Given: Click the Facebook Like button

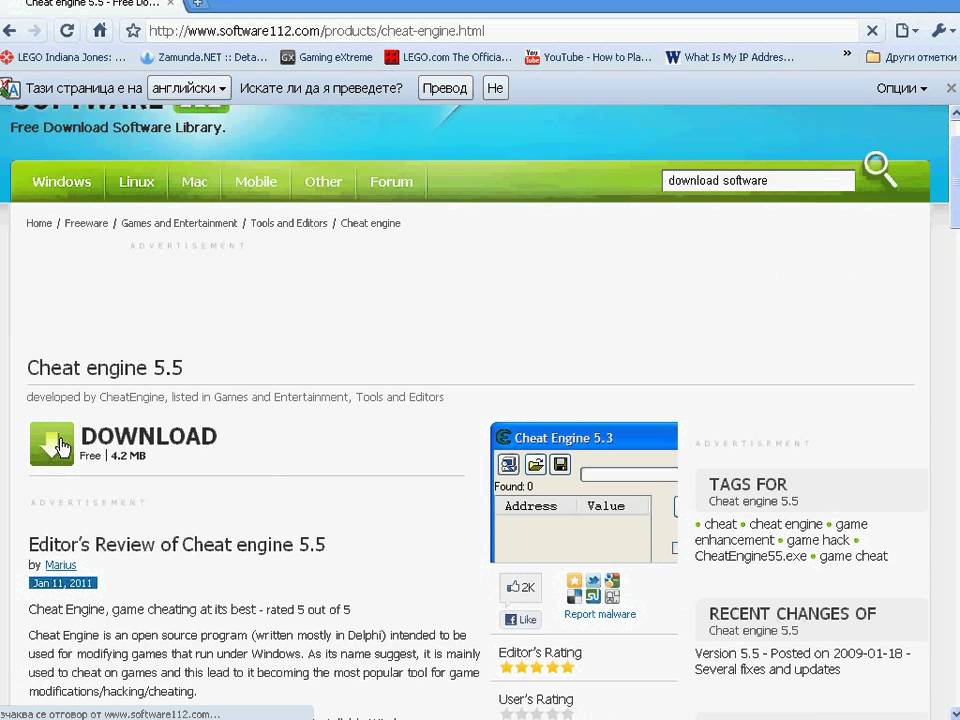Looking at the screenshot, I should click(520, 620).
